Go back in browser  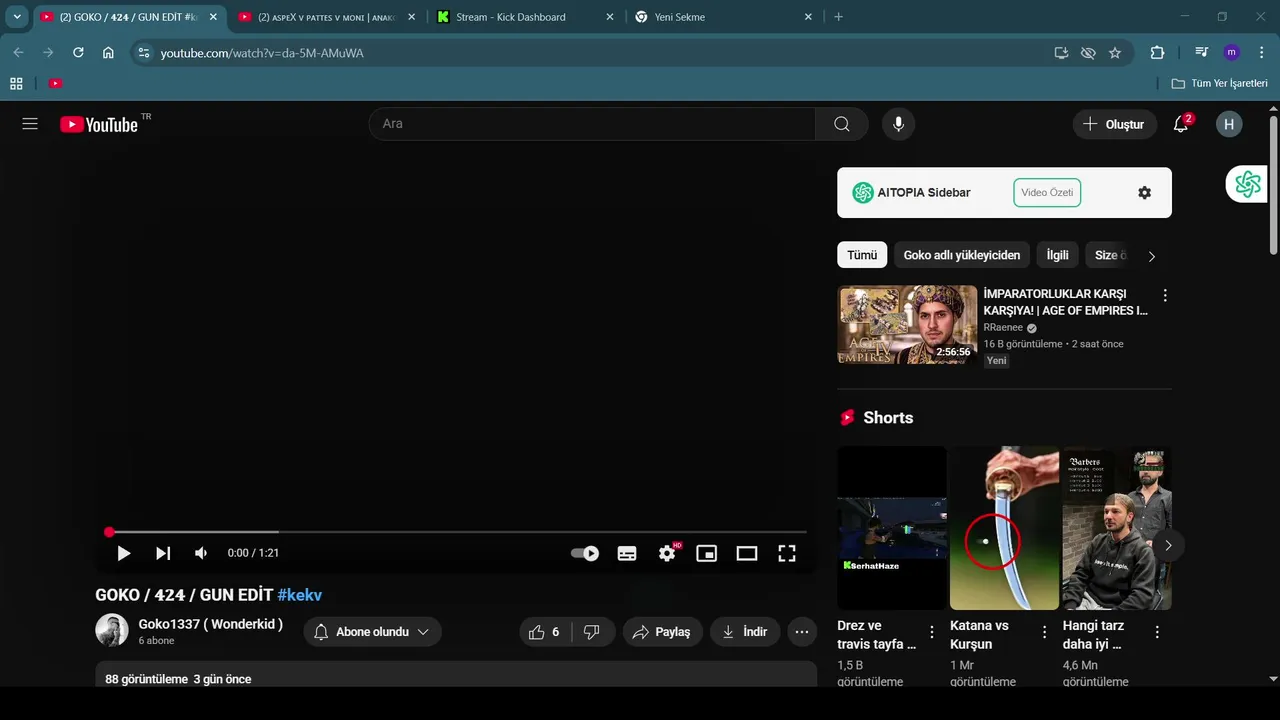[x=18, y=52]
